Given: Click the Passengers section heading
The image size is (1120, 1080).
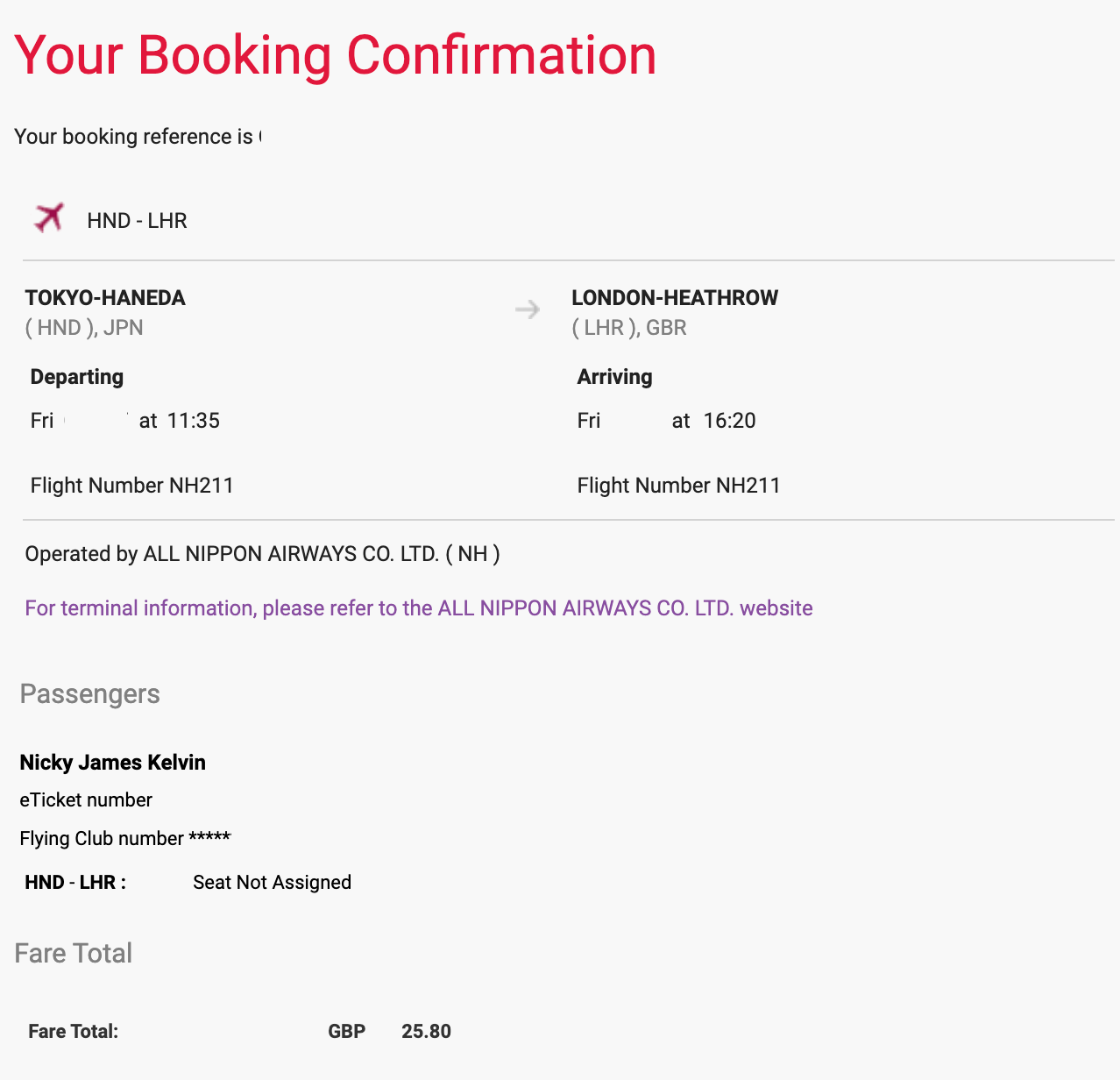Looking at the screenshot, I should coord(90,694).
